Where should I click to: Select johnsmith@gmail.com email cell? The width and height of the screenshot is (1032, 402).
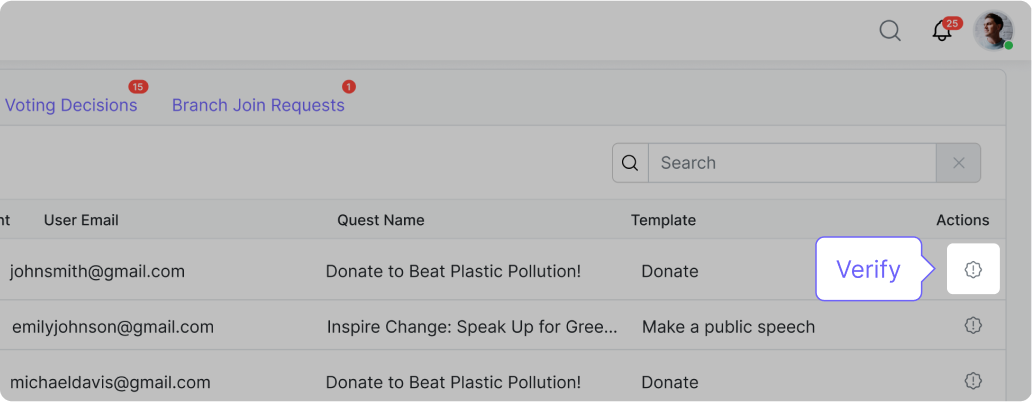[x=97, y=271]
